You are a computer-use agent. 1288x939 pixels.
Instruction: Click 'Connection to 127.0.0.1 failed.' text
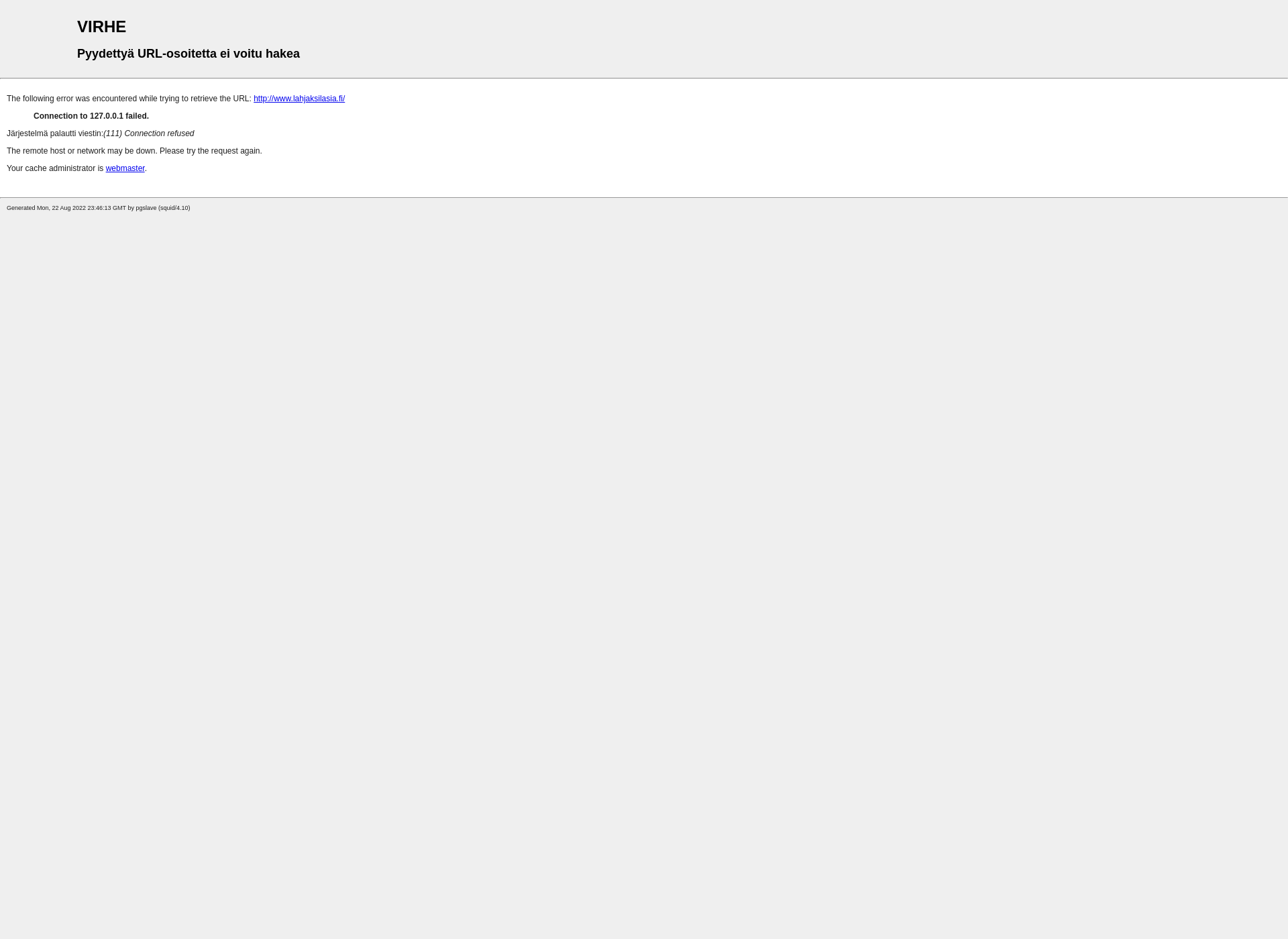91,116
